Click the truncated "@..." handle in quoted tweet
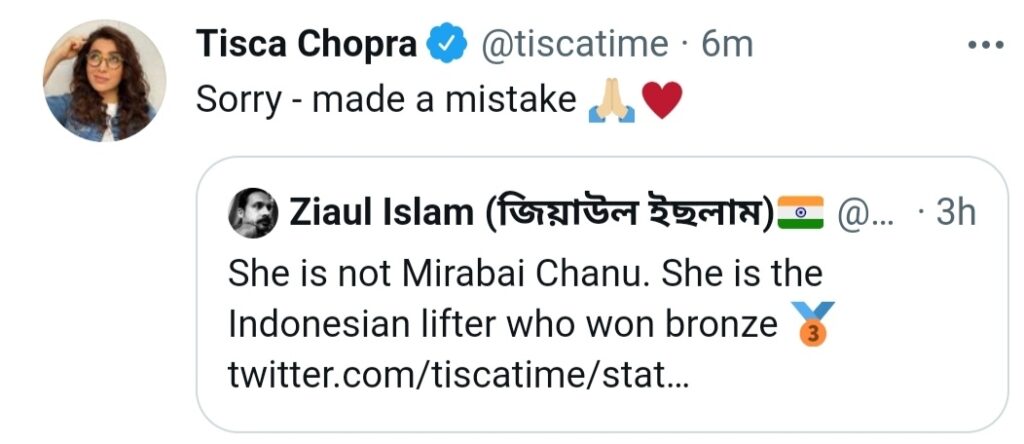 856,213
